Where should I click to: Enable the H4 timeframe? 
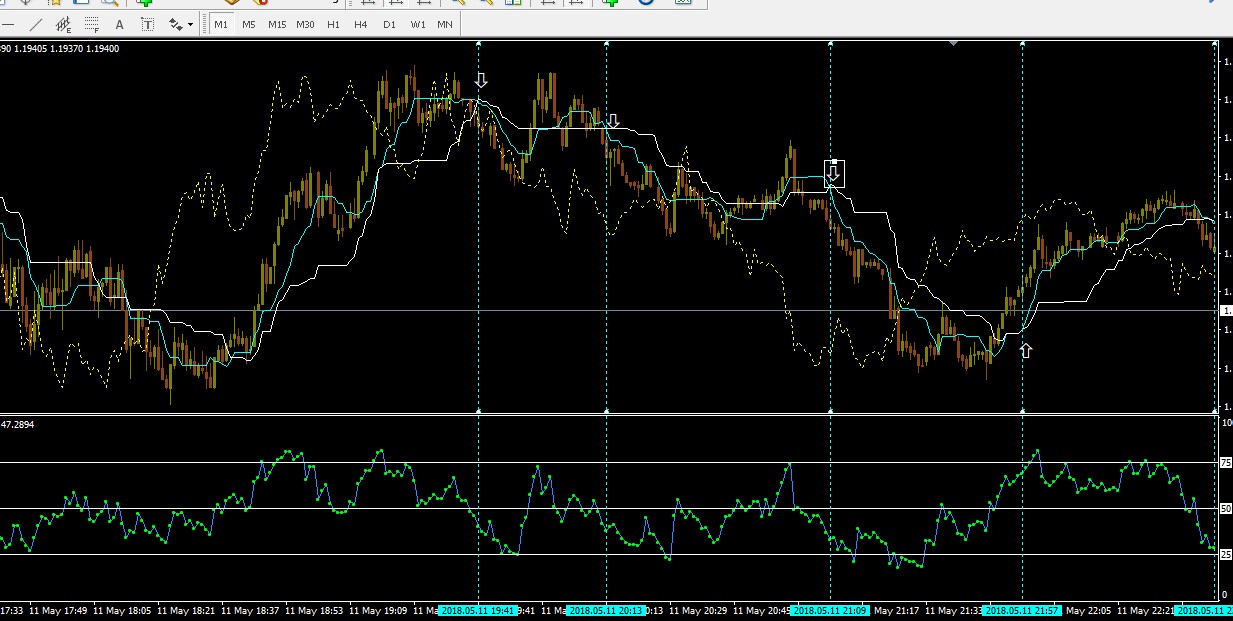[361, 24]
